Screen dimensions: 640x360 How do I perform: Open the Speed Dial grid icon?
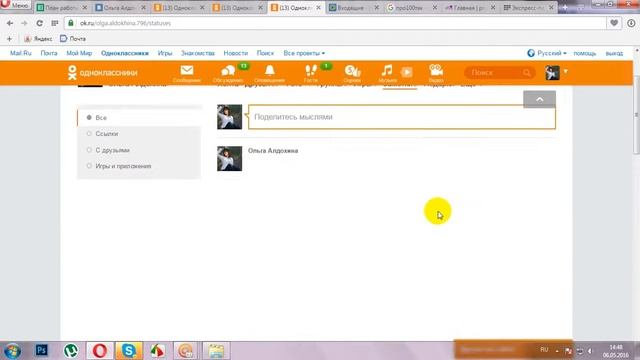[55, 23]
